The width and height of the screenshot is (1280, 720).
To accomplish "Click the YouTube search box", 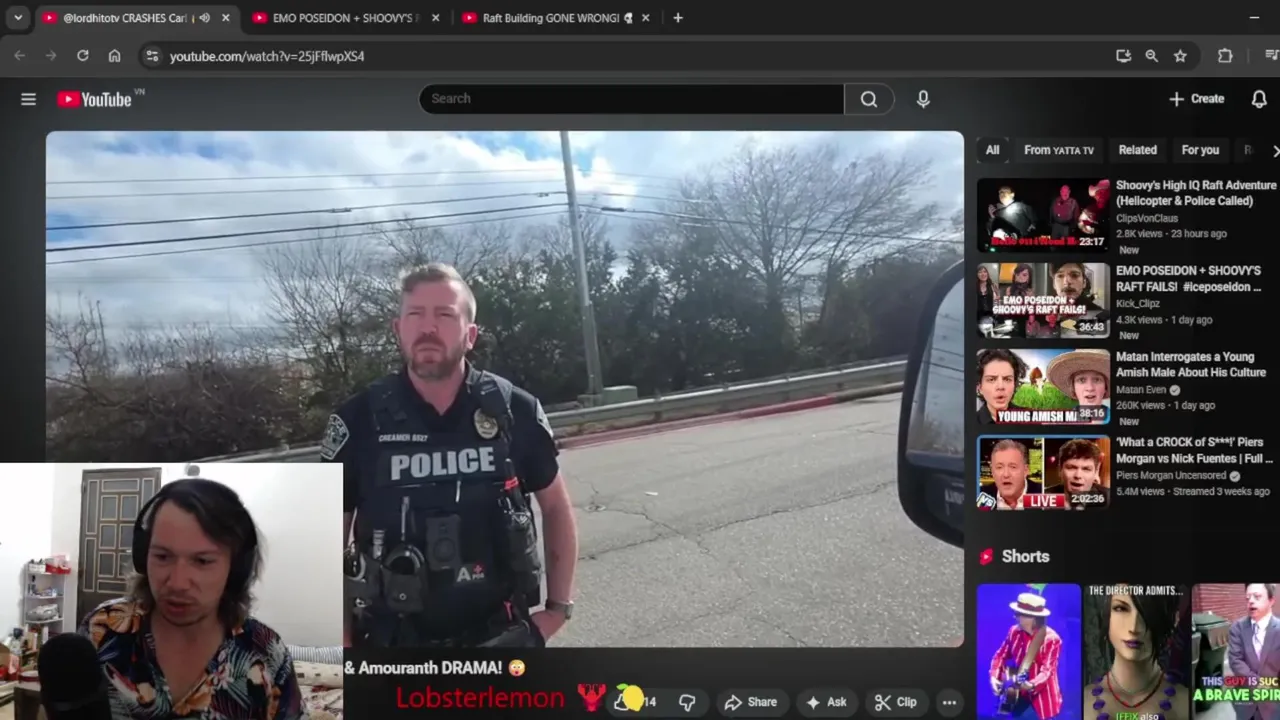I will 632,98.
